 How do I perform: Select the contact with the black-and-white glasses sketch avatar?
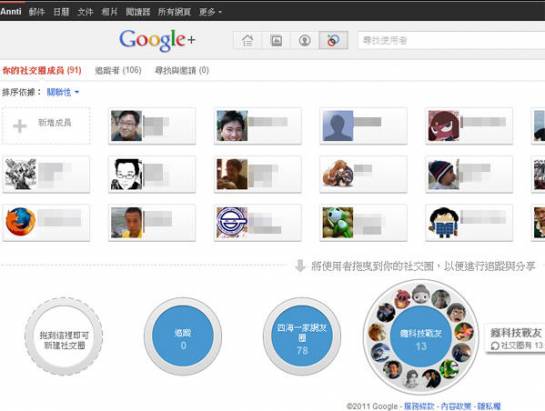(x=152, y=174)
